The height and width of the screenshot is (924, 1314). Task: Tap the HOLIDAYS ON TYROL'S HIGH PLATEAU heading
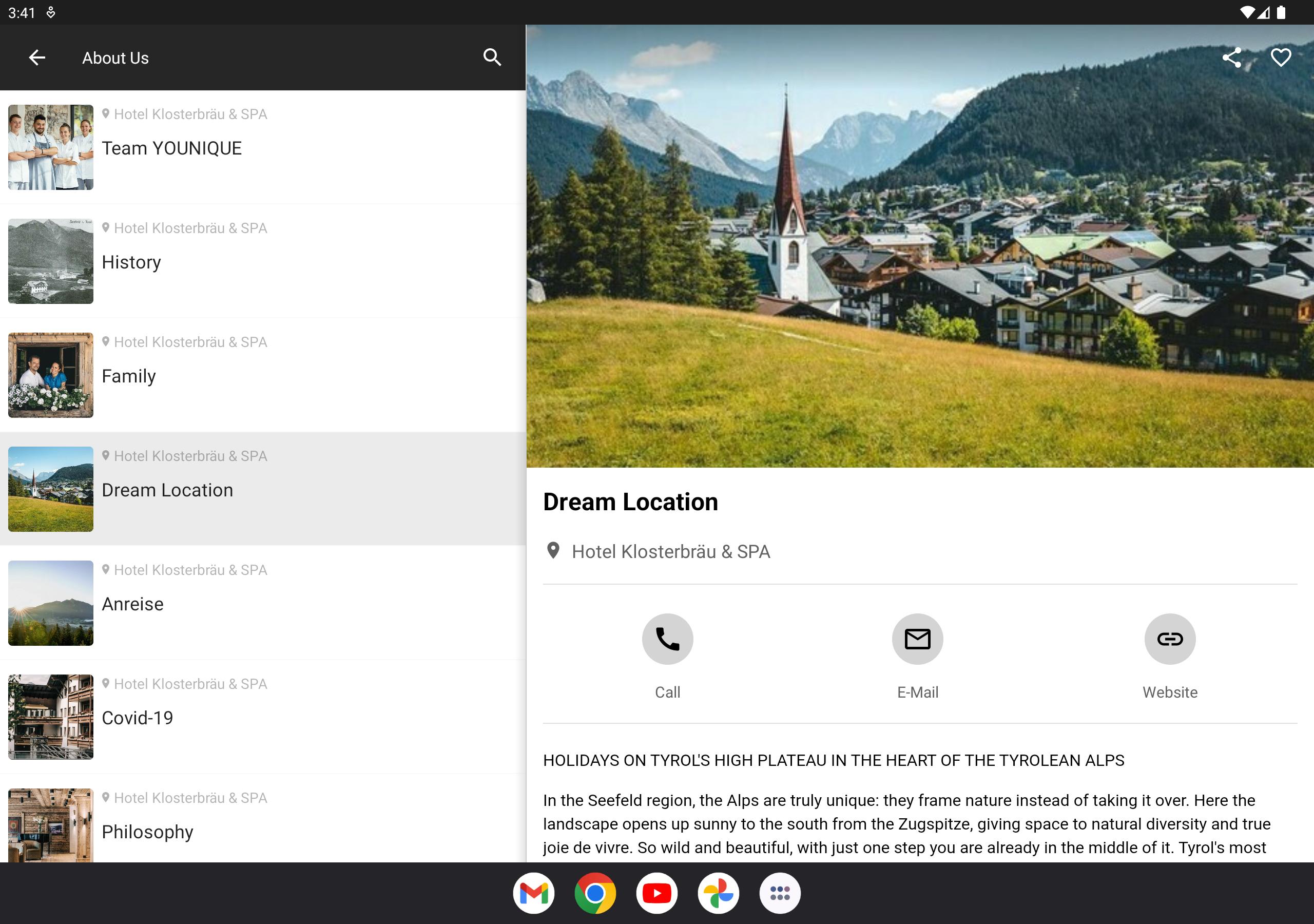833,760
